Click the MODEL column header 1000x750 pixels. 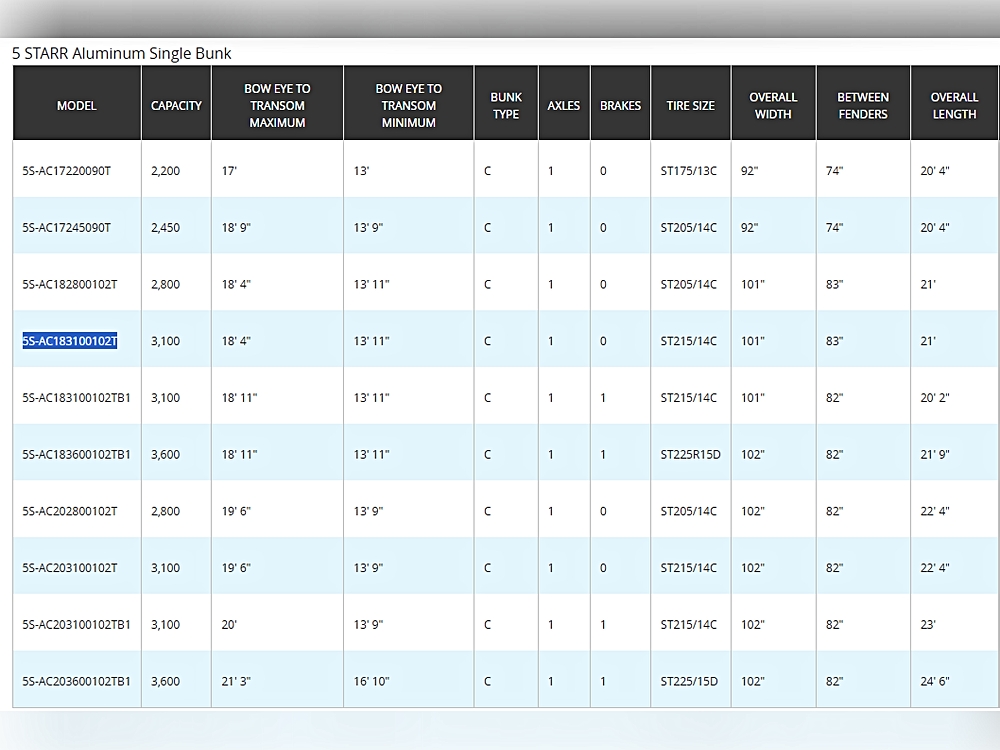click(x=77, y=106)
